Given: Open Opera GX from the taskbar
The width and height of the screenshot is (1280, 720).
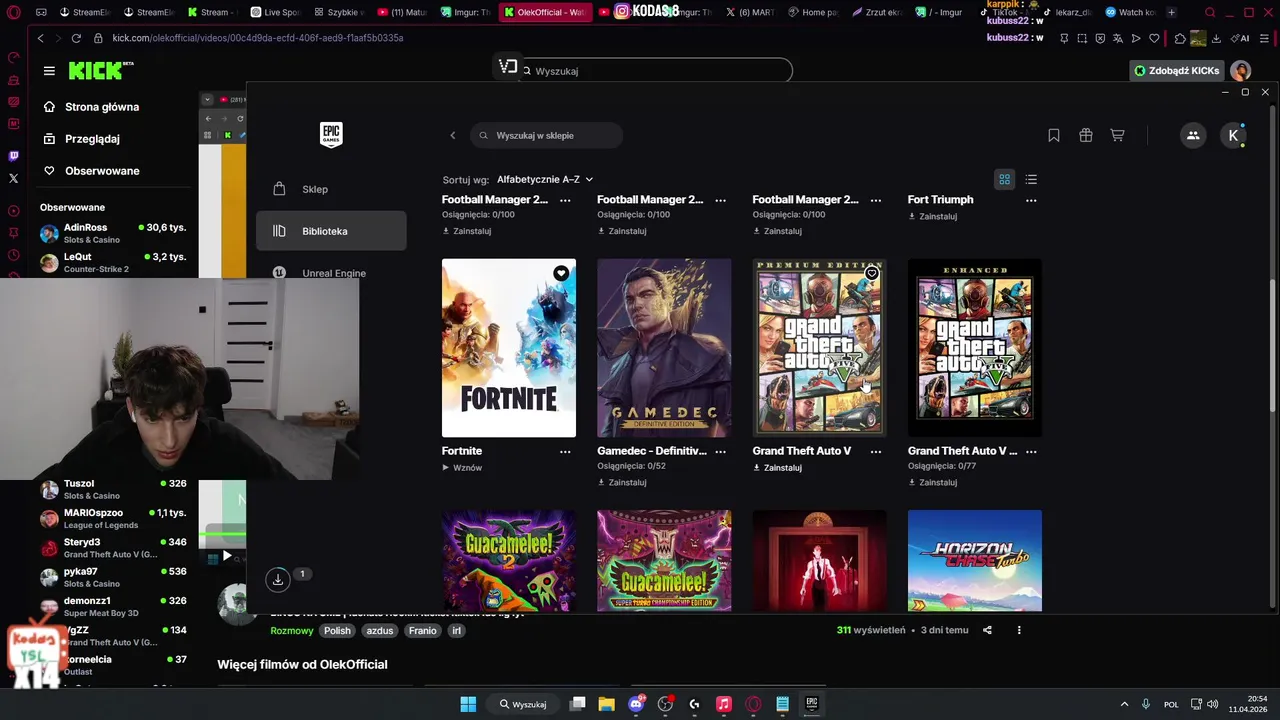Looking at the screenshot, I should pyautogui.click(x=753, y=704).
